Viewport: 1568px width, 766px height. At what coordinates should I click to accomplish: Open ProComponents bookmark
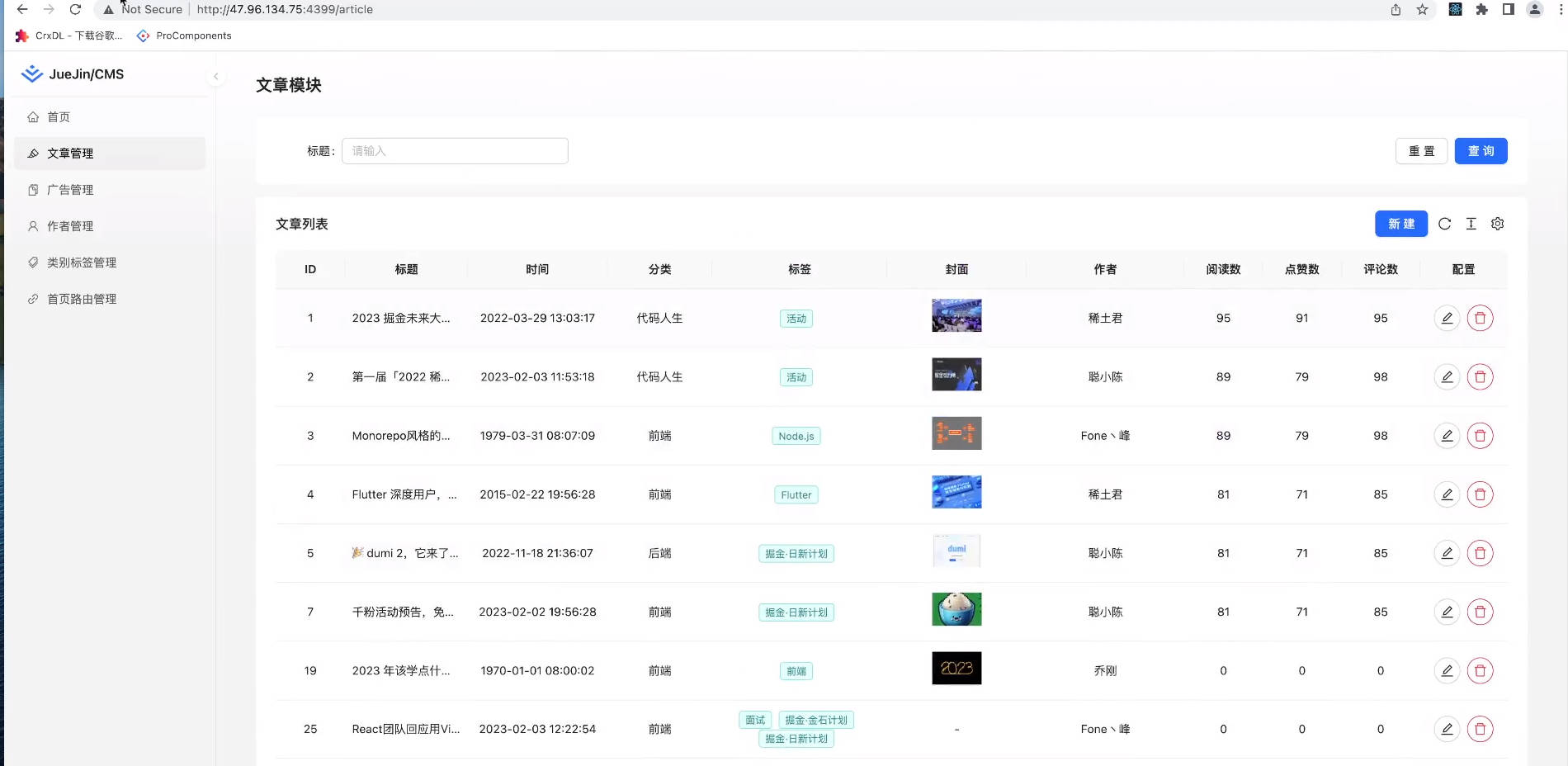click(184, 35)
